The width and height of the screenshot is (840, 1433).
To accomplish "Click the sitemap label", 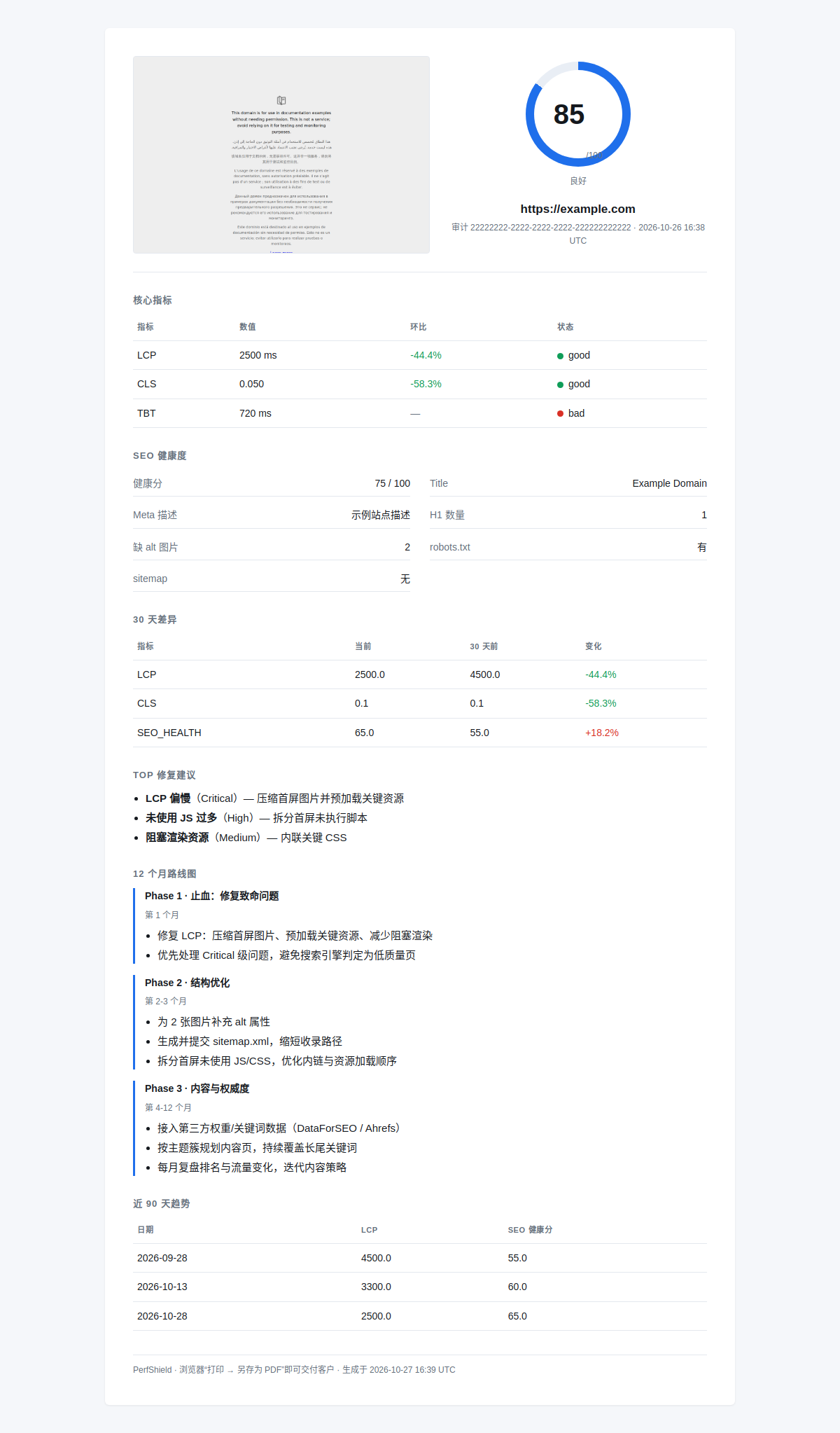I will tap(150, 579).
